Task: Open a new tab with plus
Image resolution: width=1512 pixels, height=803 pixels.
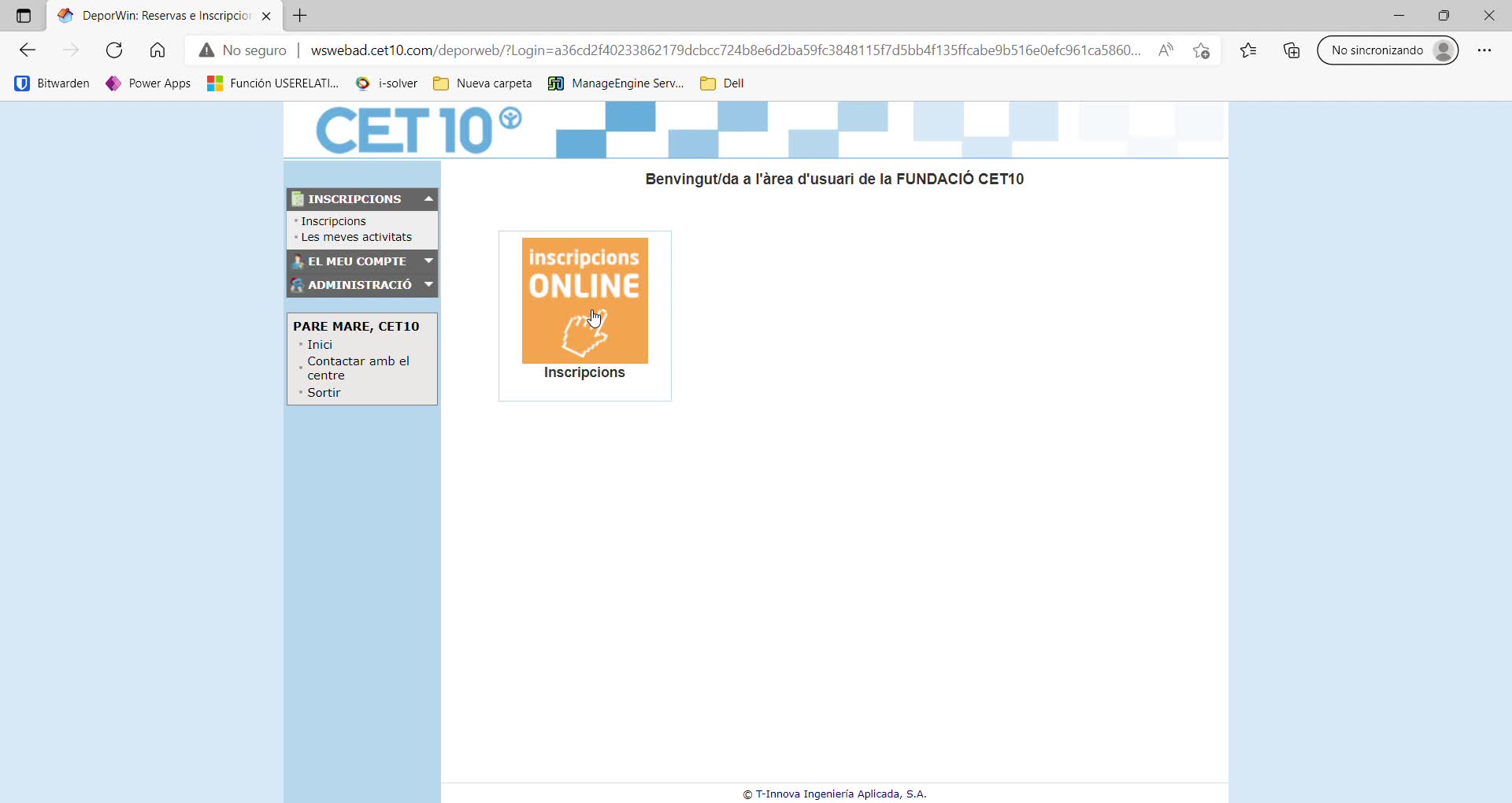Action: pyautogui.click(x=300, y=15)
